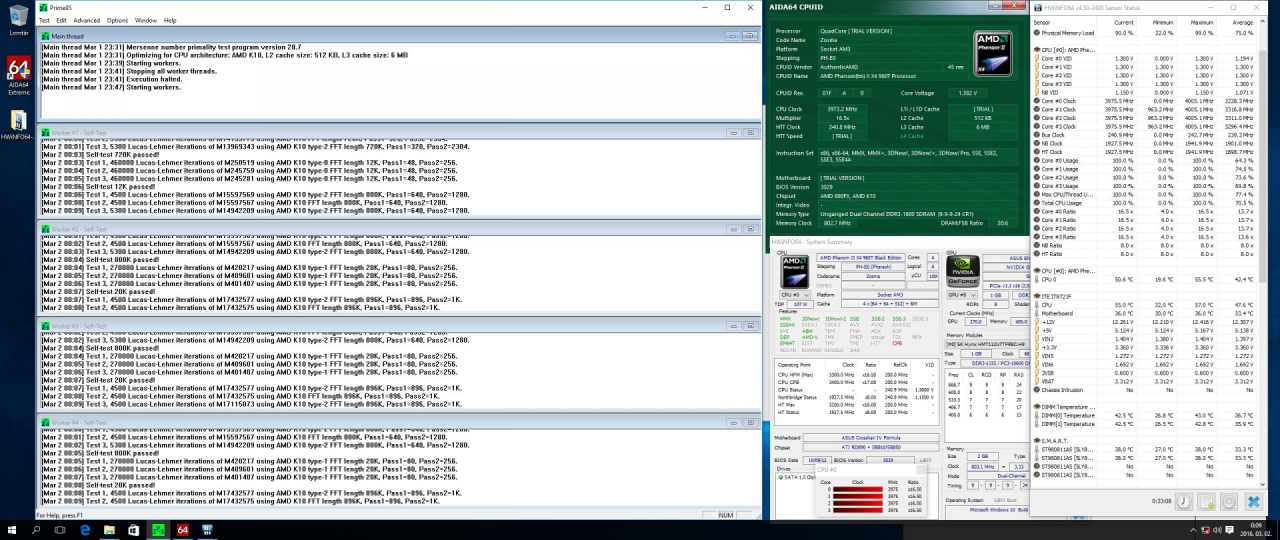
Task: Select the ITE IT8721F sensor group header
Action: pos(1146,296)
